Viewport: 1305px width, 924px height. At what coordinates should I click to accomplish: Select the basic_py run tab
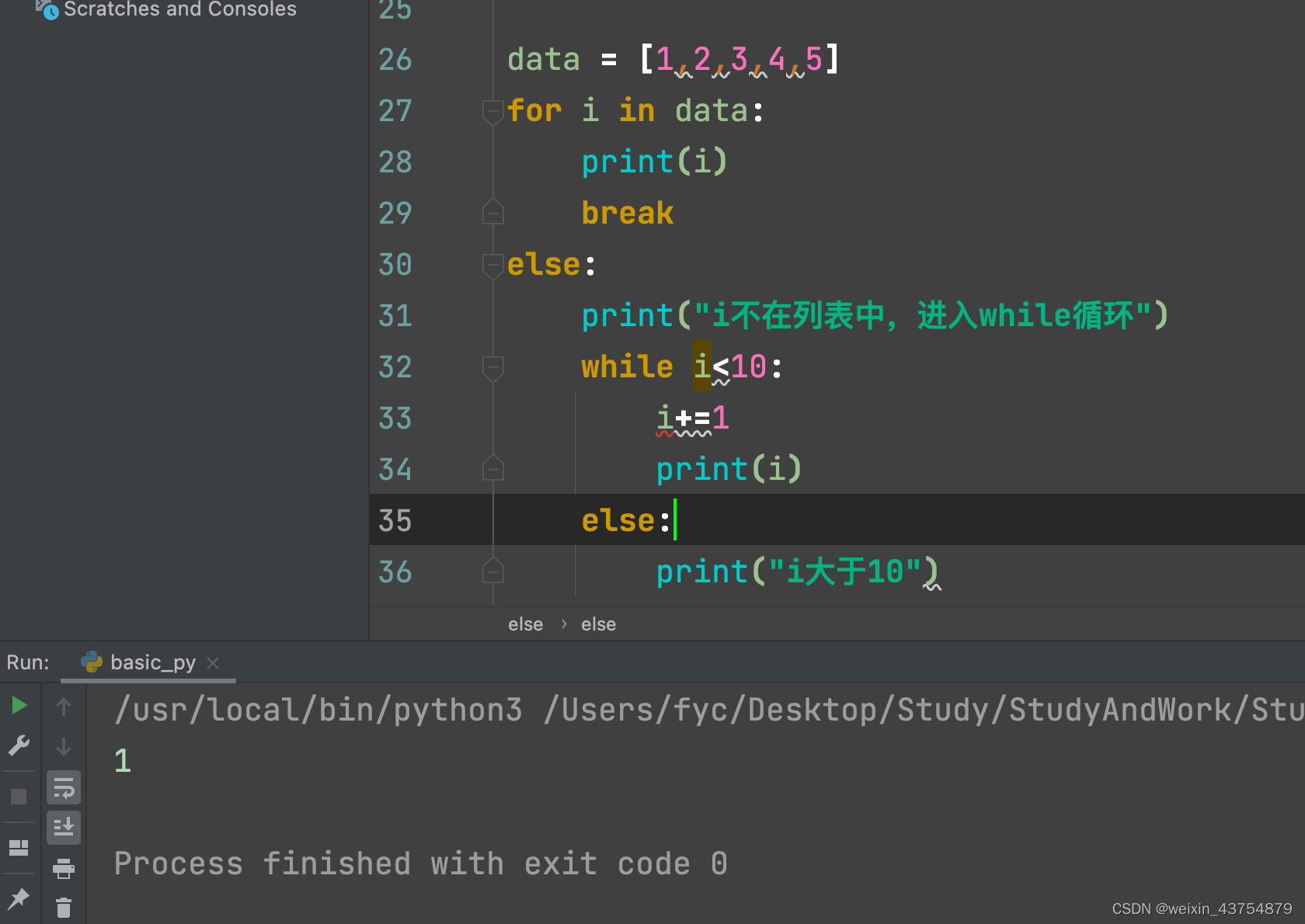pyautogui.click(x=148, y=662)
